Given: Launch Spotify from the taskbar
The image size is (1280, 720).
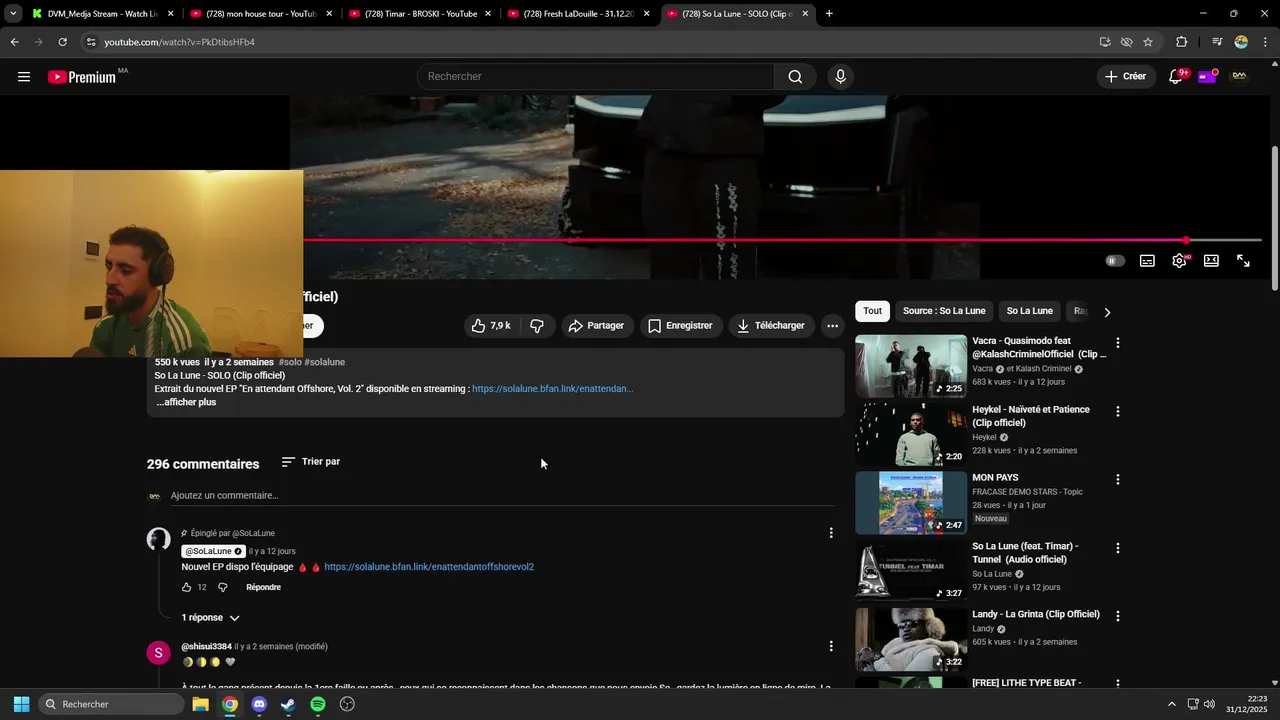Looking at the screenshot, I should tap(318, 704).
